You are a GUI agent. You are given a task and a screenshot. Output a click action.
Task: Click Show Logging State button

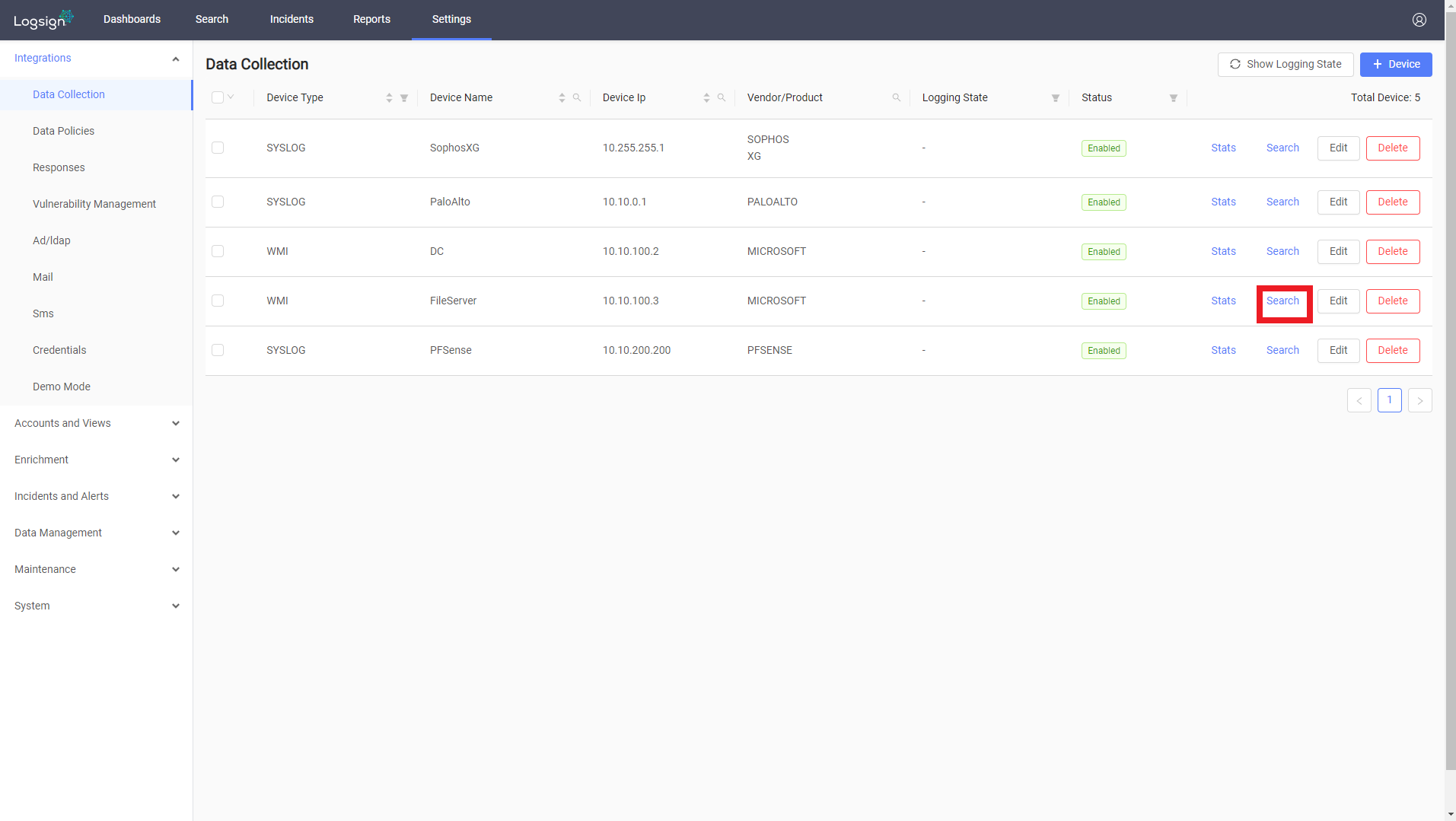(x=1286, y=65)
